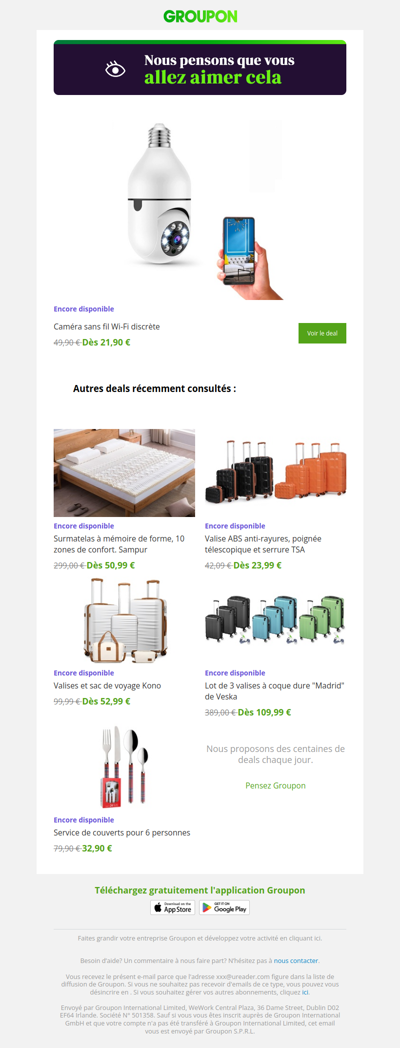400x1048 pixels.
Task: Open 'Valises et sac de voyage Kono'
Action: [107, 686]
